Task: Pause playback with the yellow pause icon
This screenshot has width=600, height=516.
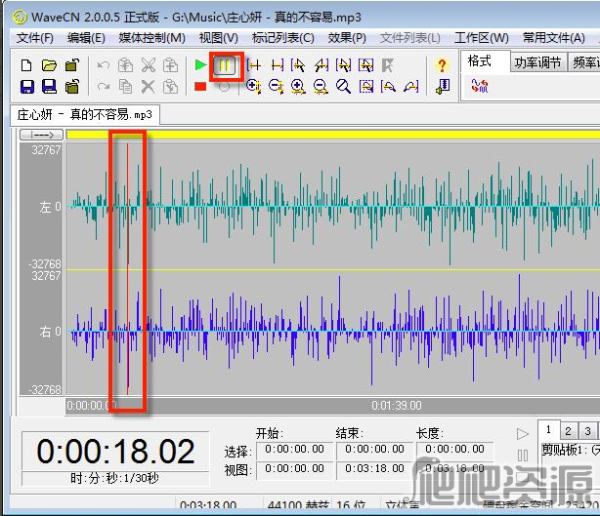Action: click(x=226, y=65)
